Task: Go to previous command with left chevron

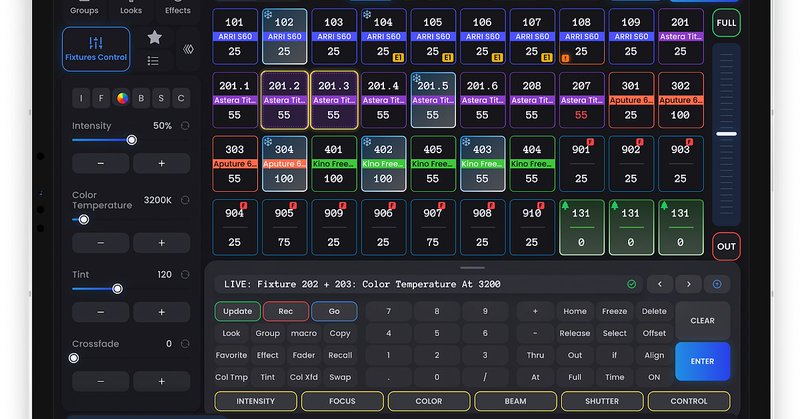Action: coord(660,284)
